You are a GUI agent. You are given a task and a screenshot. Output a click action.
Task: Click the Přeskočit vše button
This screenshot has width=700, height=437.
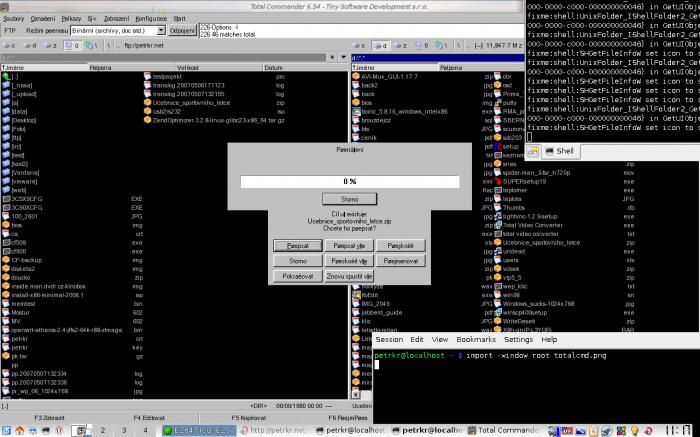[x=349, y=261]
